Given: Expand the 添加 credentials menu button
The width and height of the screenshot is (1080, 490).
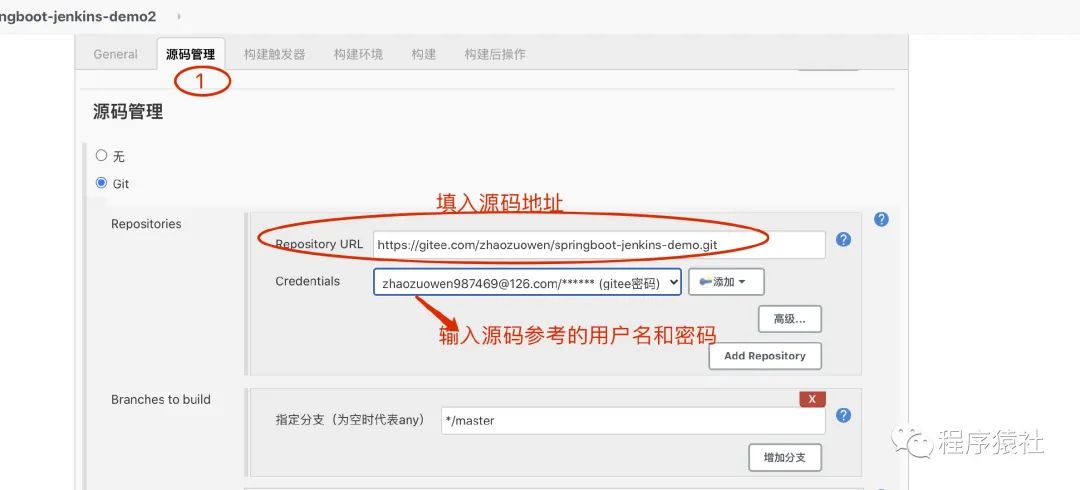Looking at the screenshot, I should pos(726,282).
